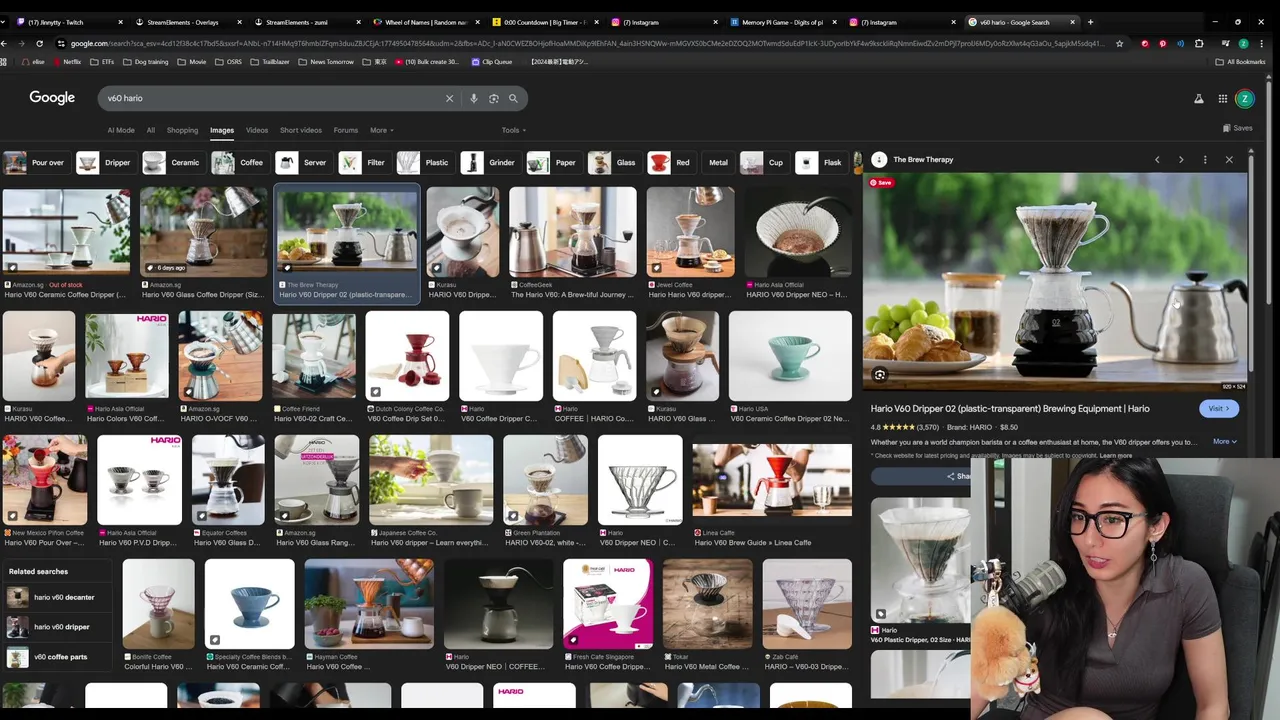This screenshot has width=1280, height=720.
Task: Expand the More search categories dropdown
Action: pos(382,130)
